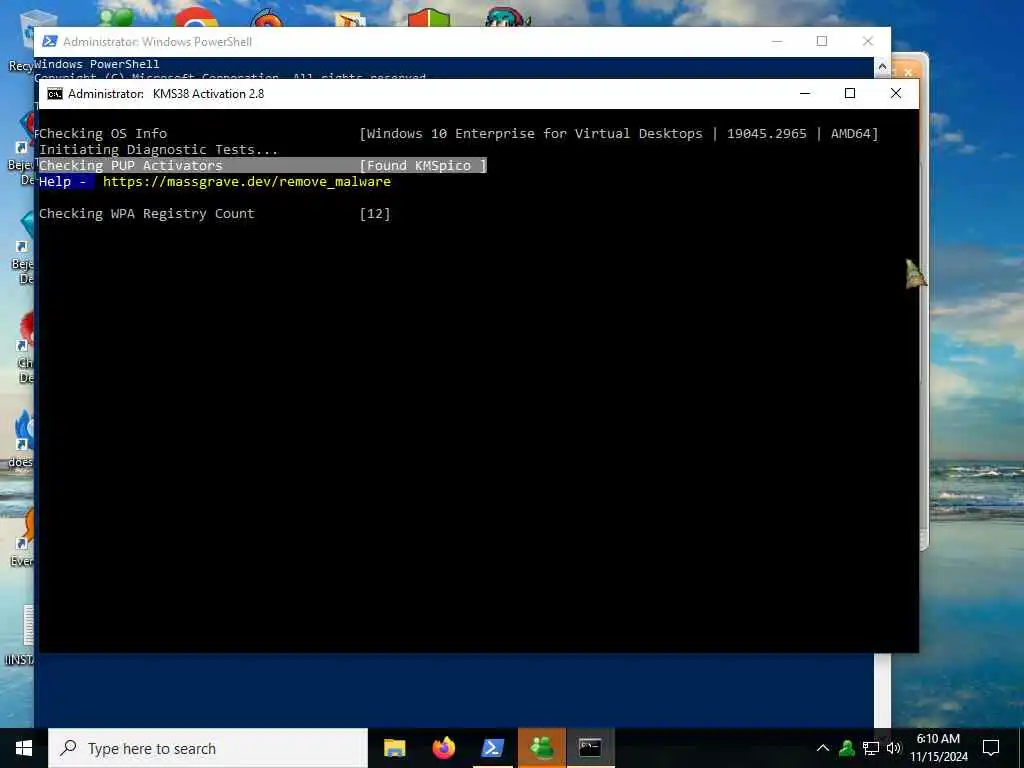Minimize the KMS38 Activation window

pos(805,93)
